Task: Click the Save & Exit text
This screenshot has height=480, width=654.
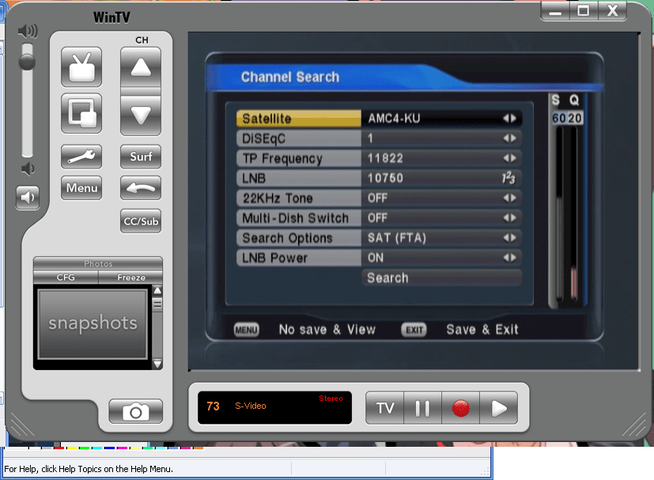Action: [x=482, y=329]
